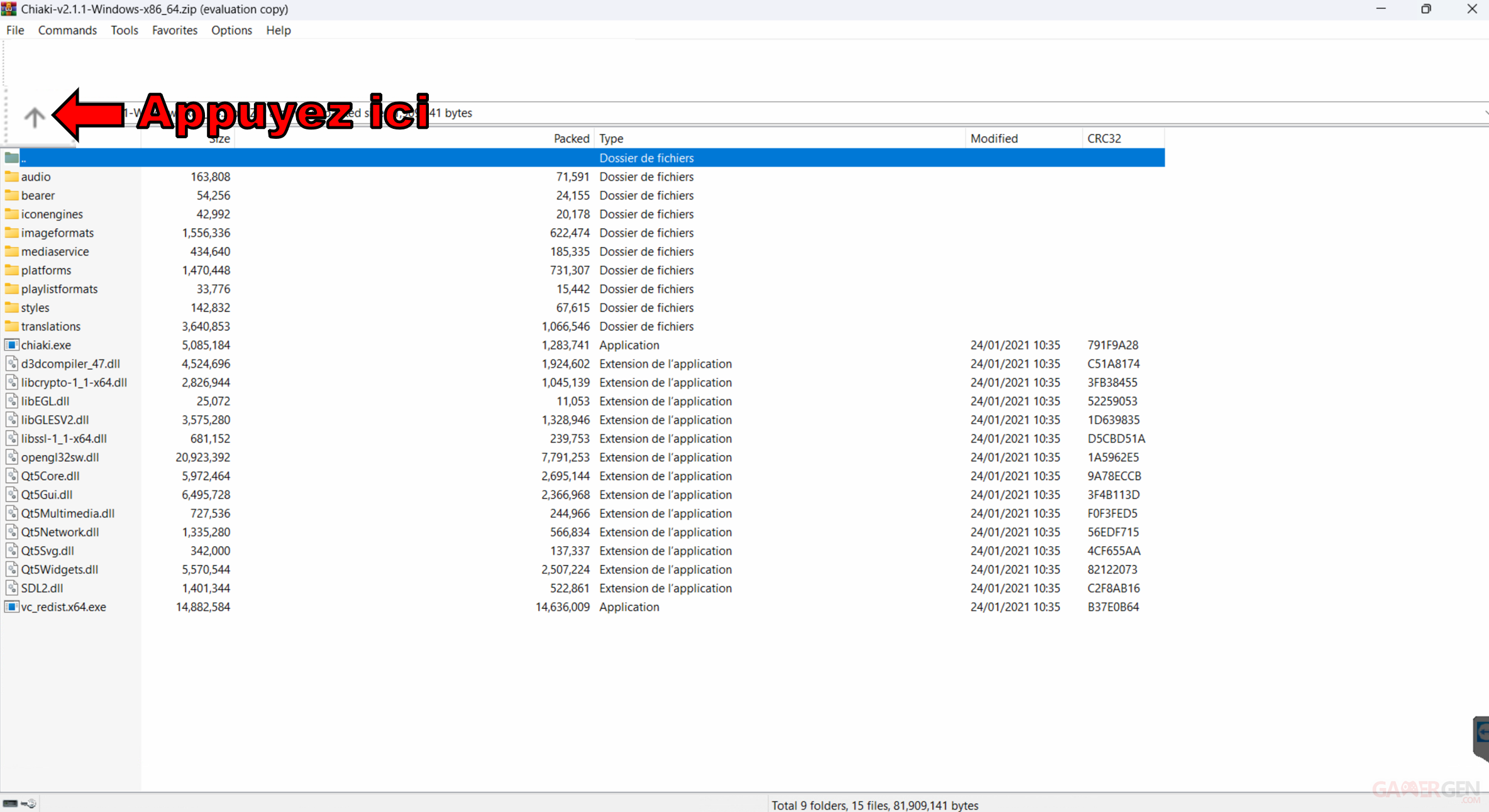
Task: Click CRC32 value B37E0B64
Action: tap(1113, 607)
